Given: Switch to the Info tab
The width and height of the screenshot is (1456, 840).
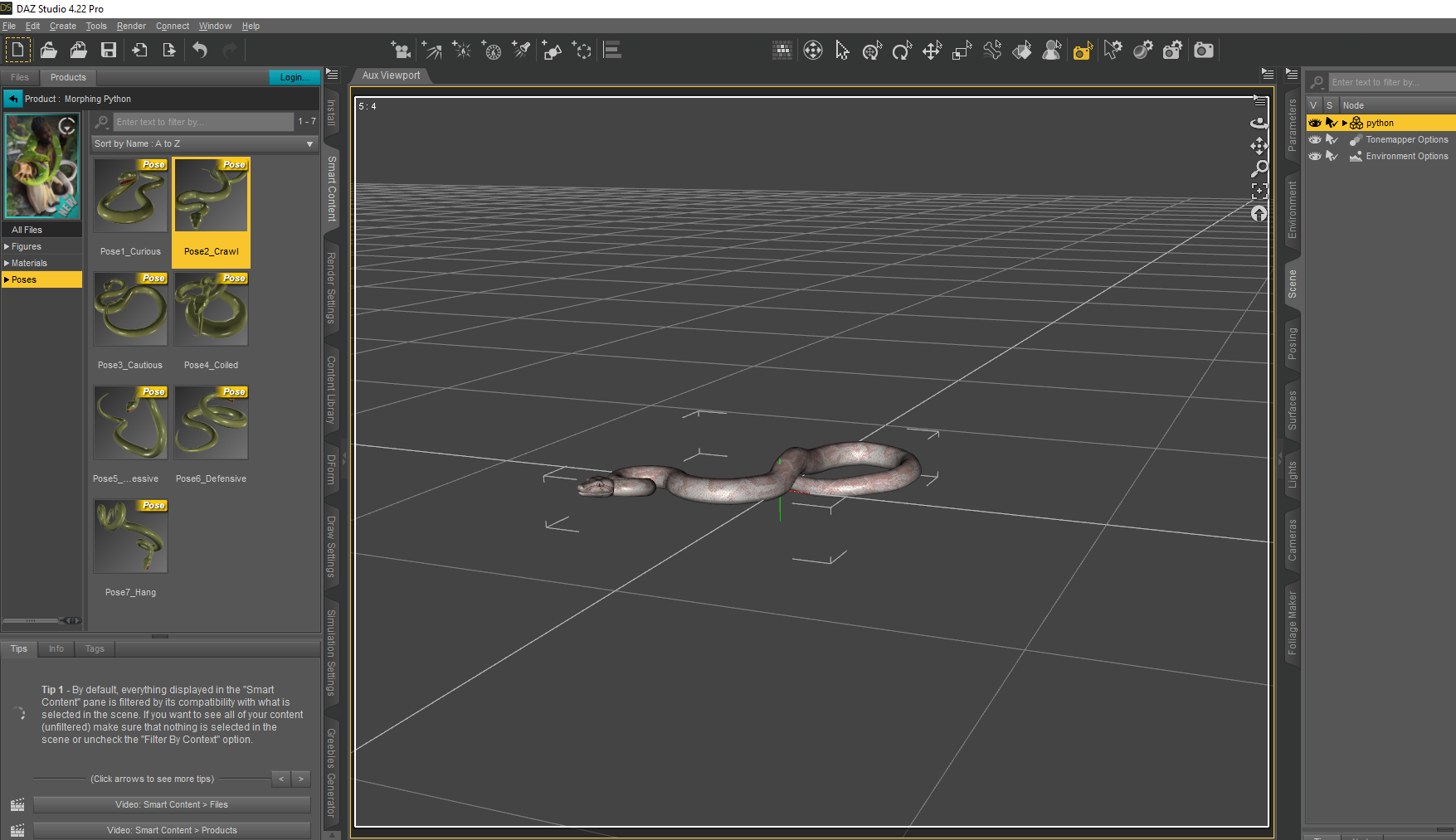Looking at the screenshot, I should click(x=56, y=648).
